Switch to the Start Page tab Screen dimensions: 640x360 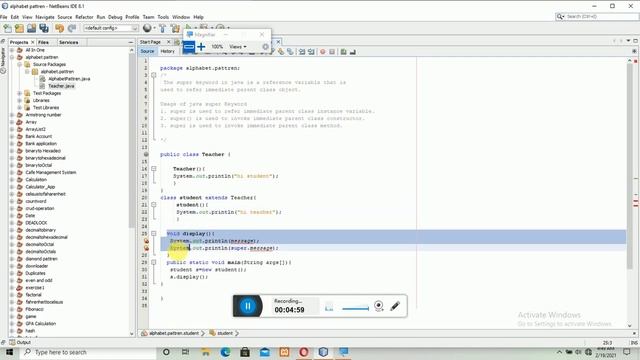click(x=150, y=42)
